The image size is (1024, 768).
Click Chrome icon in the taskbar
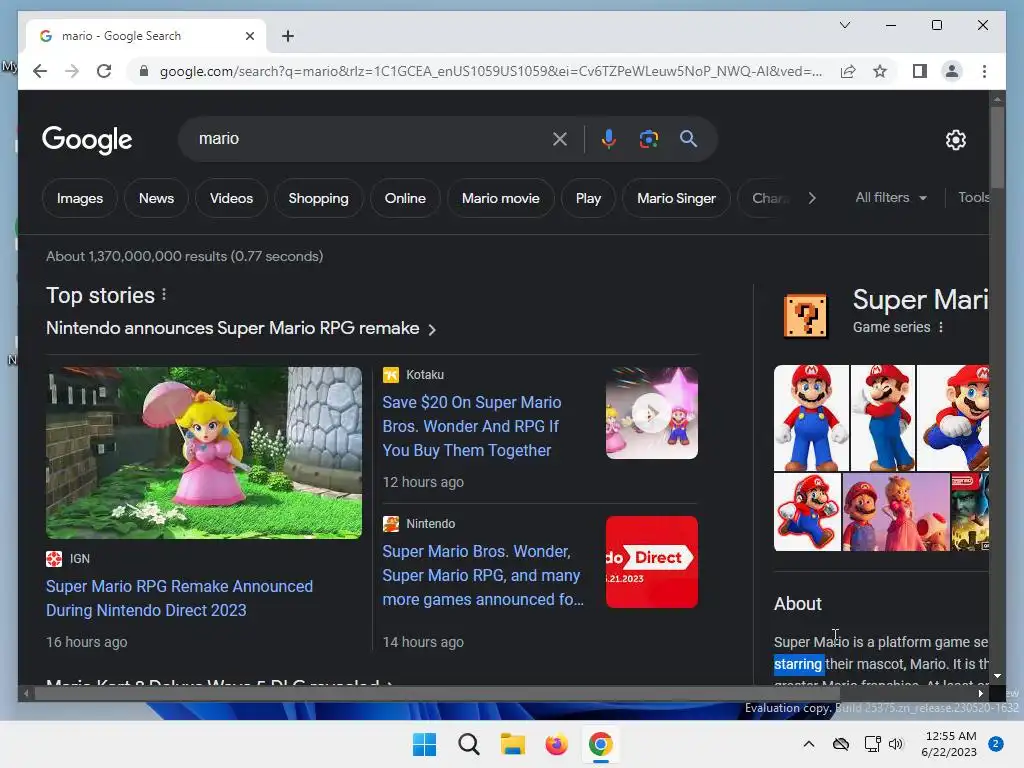600,744
